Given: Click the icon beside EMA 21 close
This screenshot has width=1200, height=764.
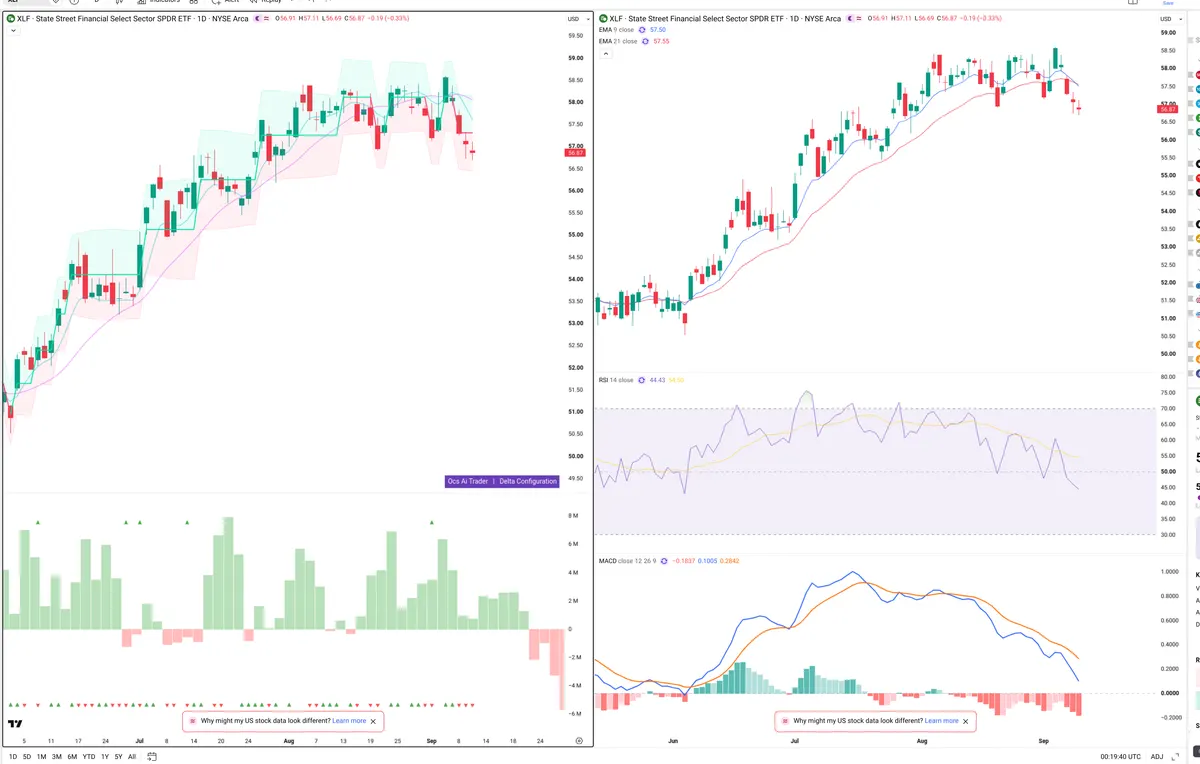Looking at the screenshot, I should point(645,42).
